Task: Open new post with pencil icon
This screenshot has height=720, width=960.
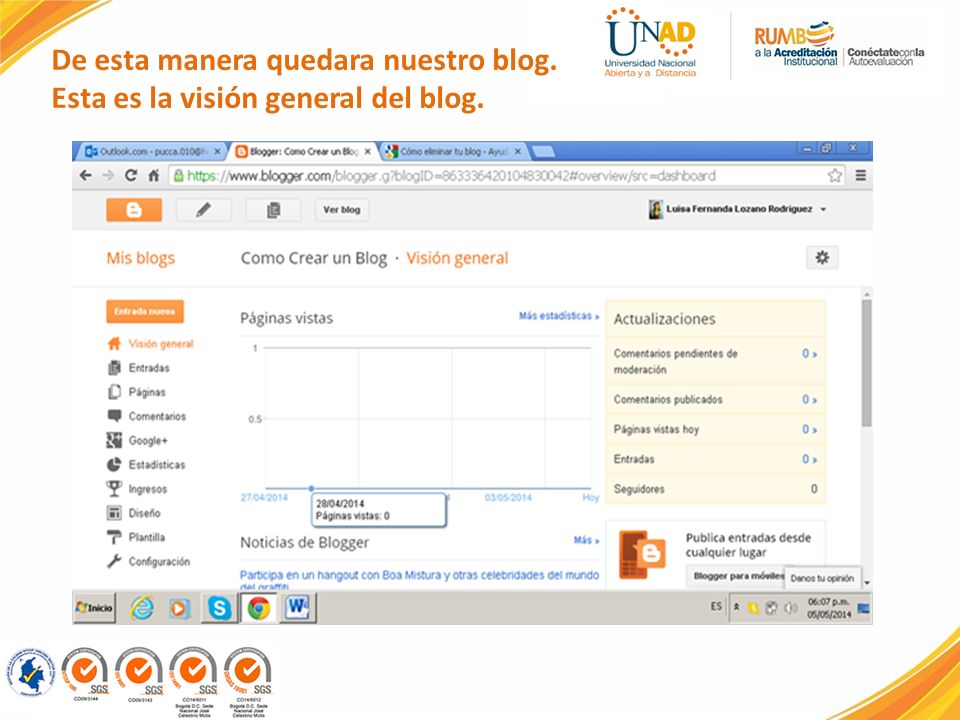Action: 203,209
